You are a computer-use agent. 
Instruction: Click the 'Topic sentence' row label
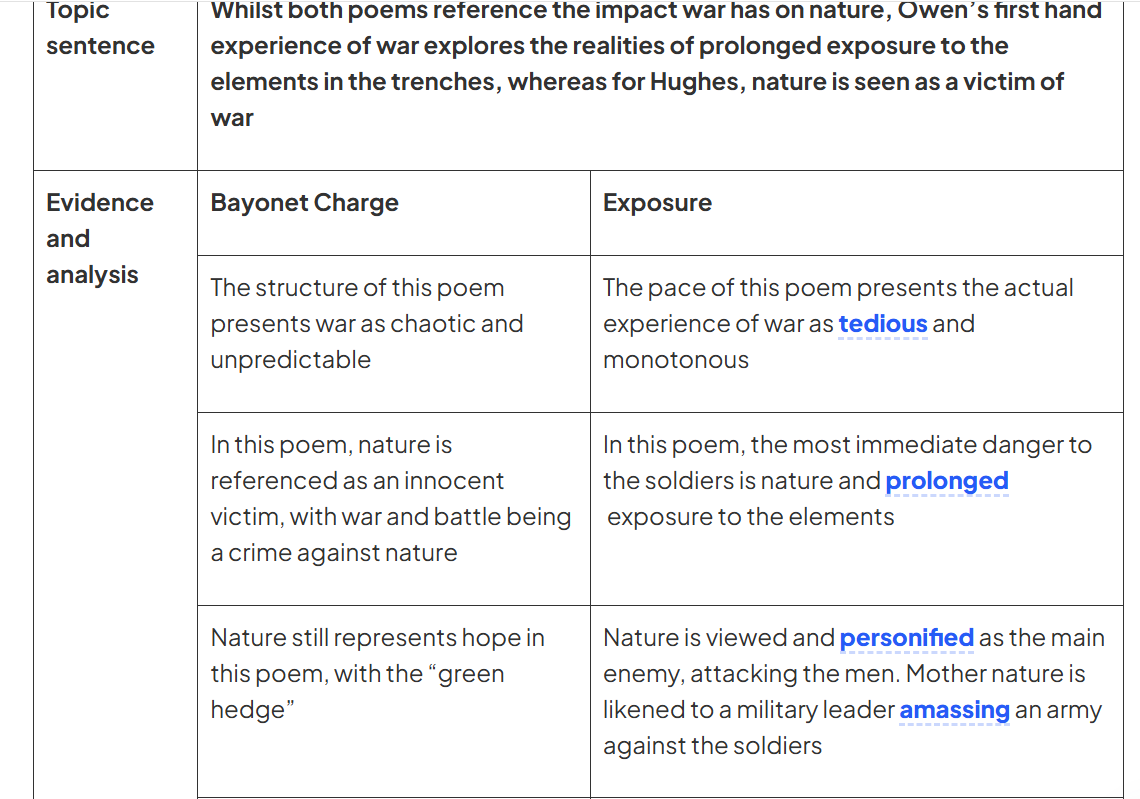click(x=100, y=28)
